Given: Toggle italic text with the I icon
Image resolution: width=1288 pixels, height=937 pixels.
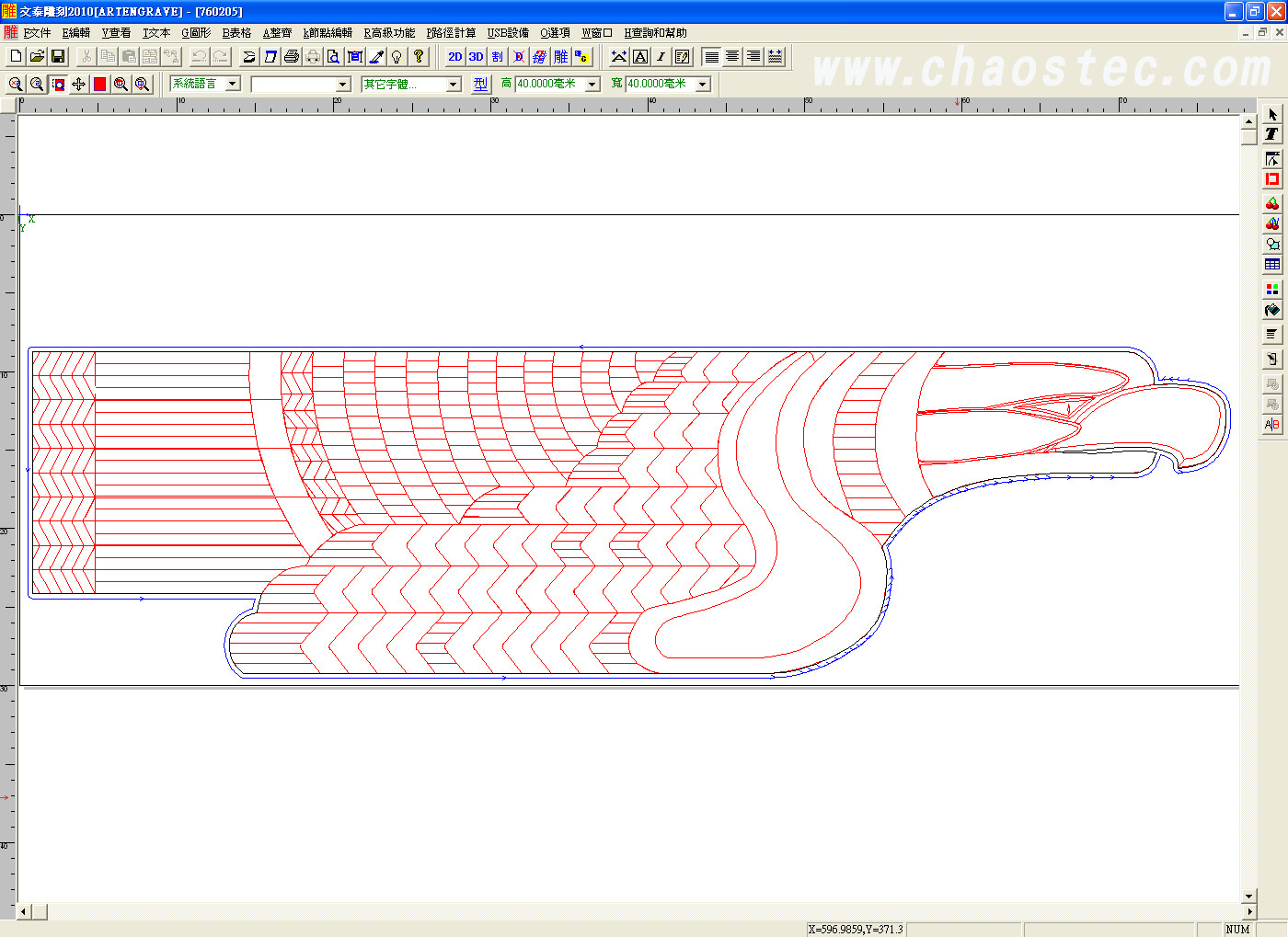Looking at the screenshot, I should pos(661,56).
